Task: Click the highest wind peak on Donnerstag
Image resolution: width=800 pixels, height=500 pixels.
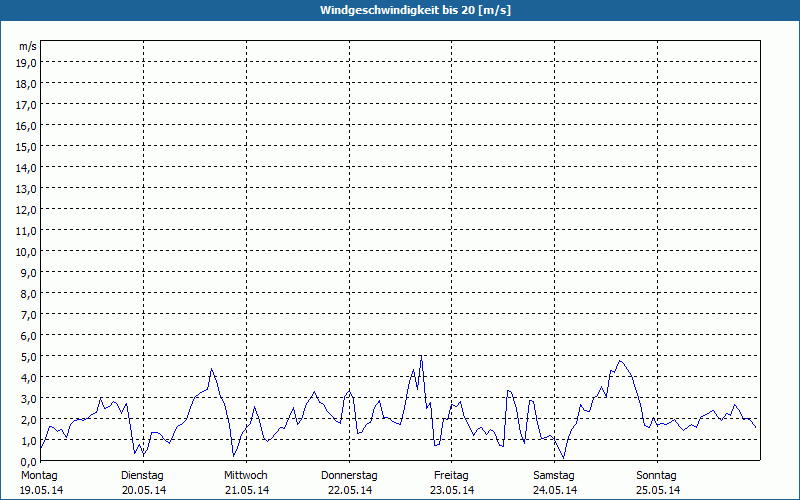Action: point(421,357)
